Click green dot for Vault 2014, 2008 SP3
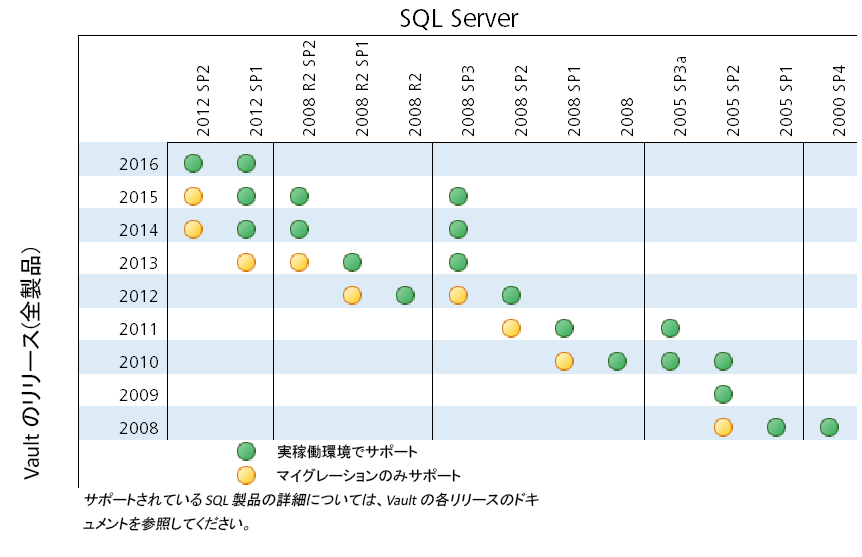This screenshot has height=557, width=862. (x=458, y=229)
